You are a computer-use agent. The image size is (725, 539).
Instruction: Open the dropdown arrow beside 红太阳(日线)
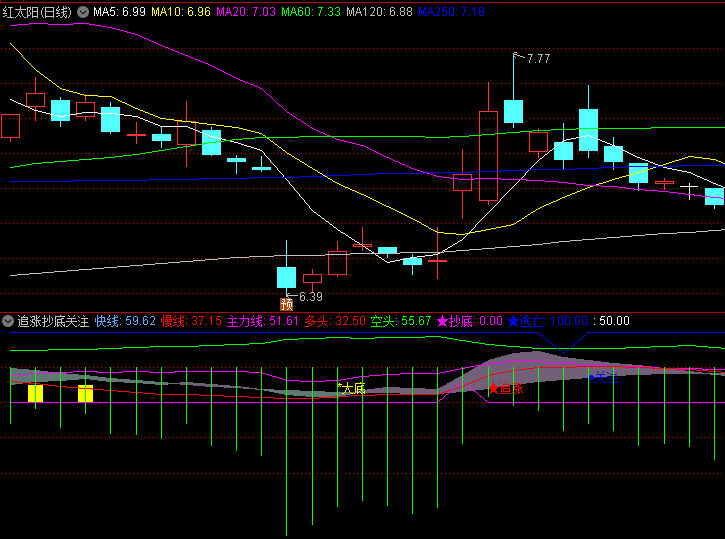(82, 11)
